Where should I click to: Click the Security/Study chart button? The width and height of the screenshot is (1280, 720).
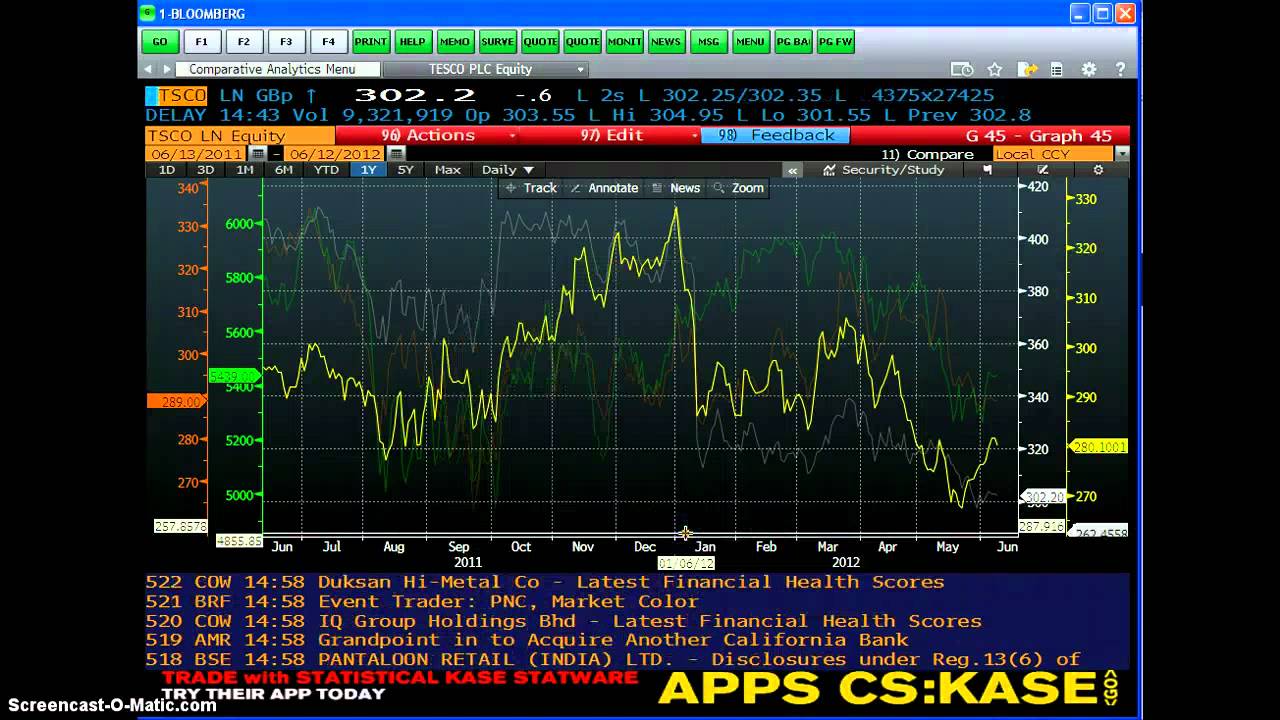coord(884,170)
